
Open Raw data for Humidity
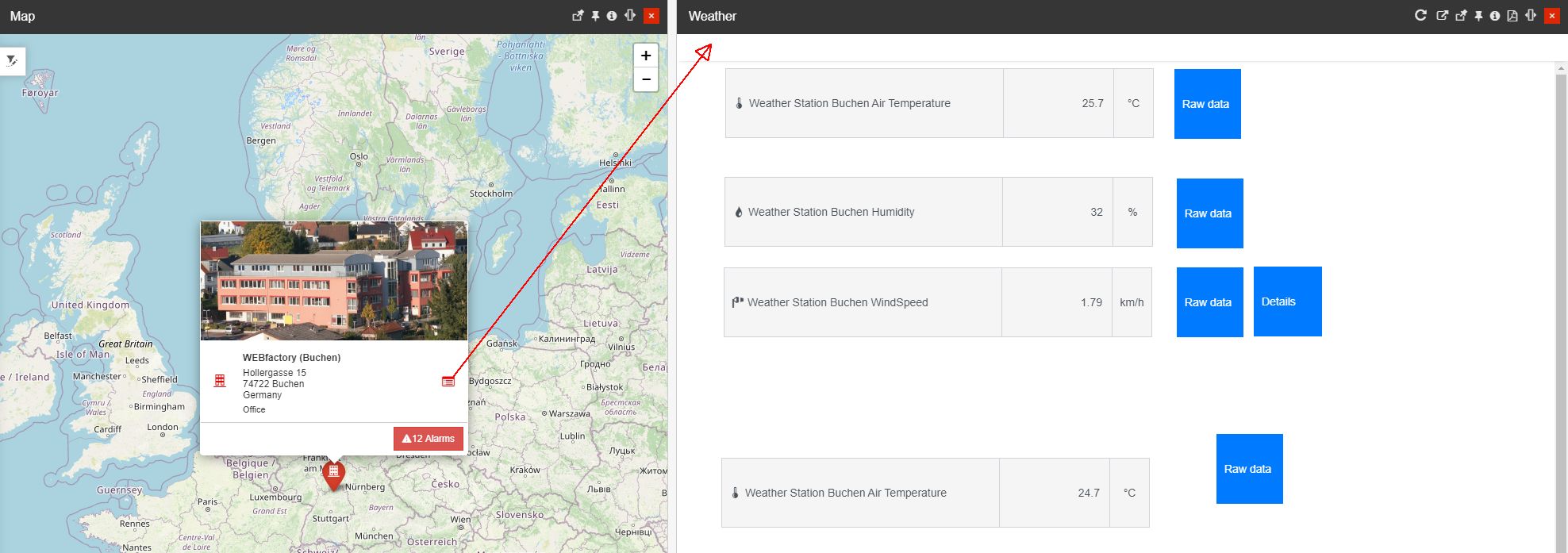[1209, 213]
